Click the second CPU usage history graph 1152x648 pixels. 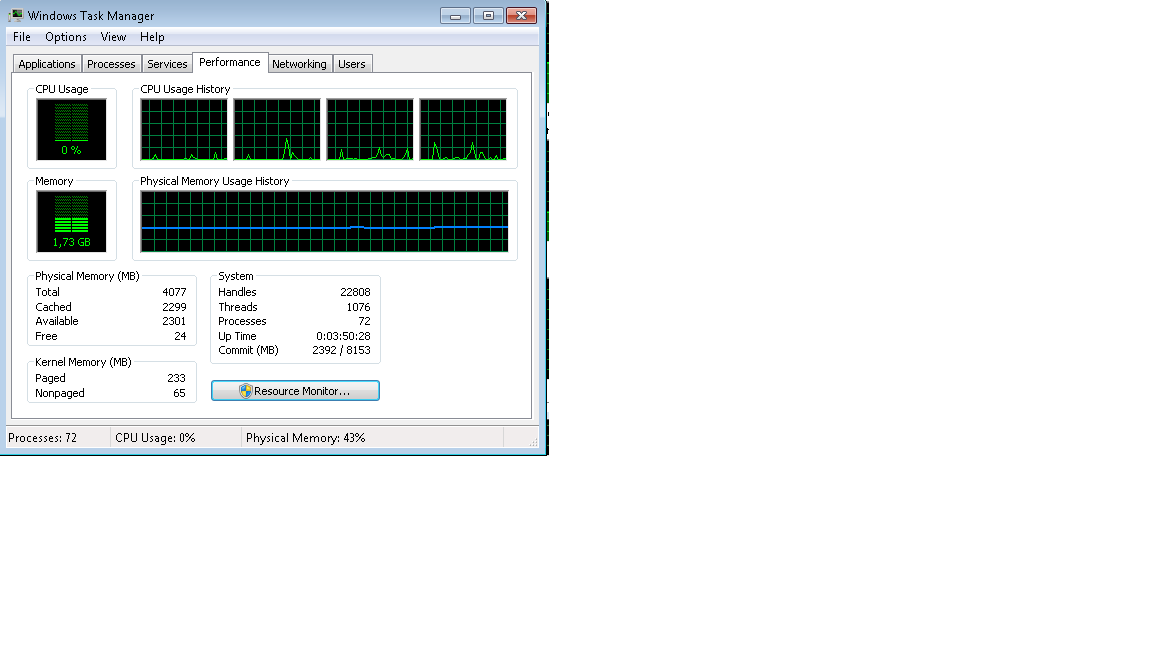point(277,129)
